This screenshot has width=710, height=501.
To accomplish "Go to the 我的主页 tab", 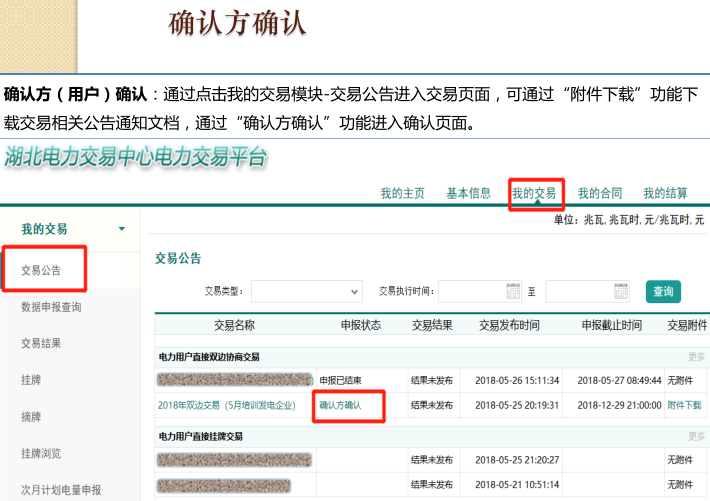I will tap(402, 193).
